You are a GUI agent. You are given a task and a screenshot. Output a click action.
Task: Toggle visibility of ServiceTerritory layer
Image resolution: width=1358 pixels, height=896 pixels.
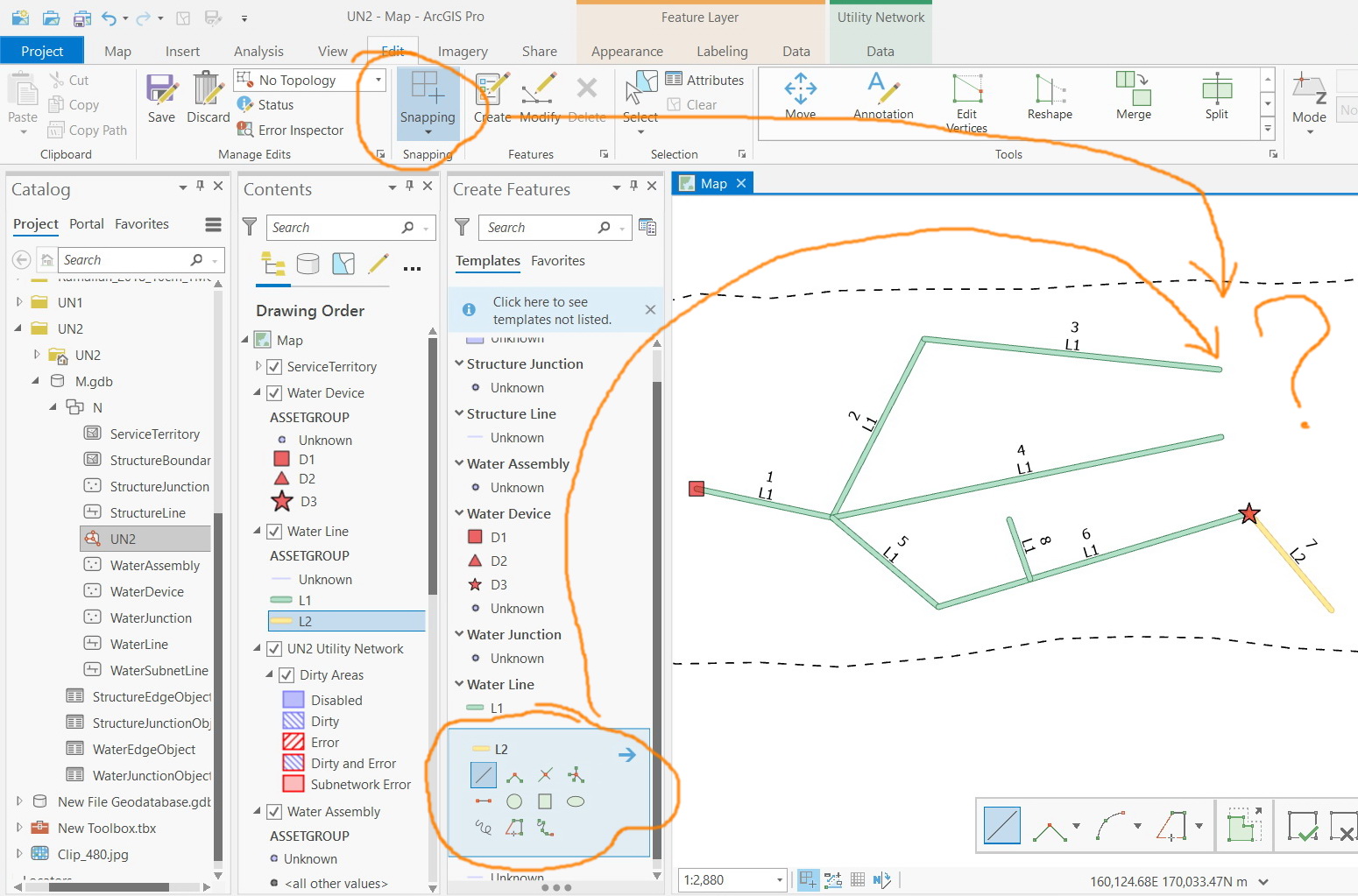tap(274, 367)
